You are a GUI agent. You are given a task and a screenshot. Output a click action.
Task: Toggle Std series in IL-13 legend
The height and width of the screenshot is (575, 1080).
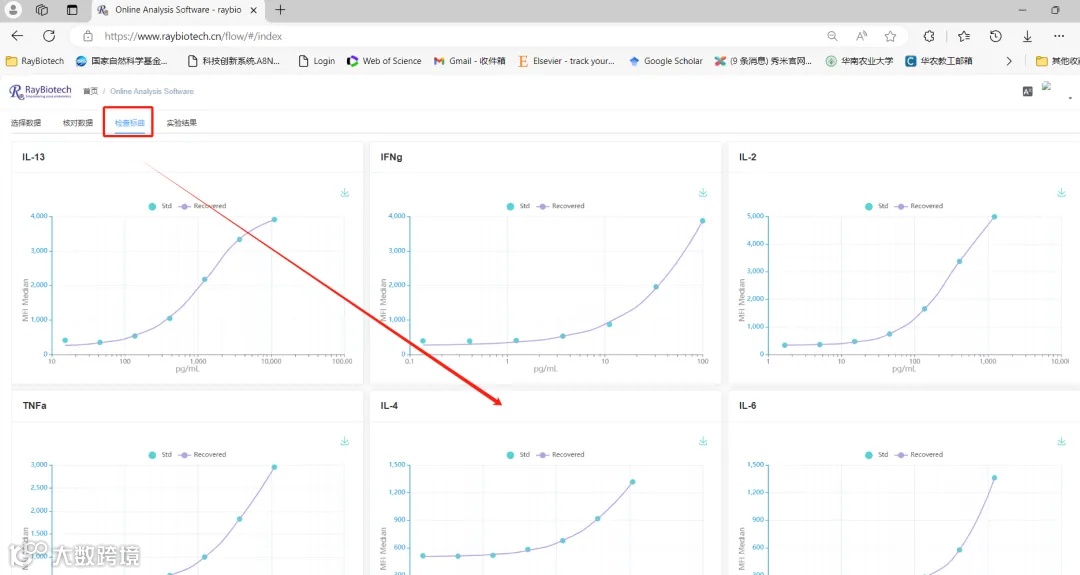tap(160, 206)
